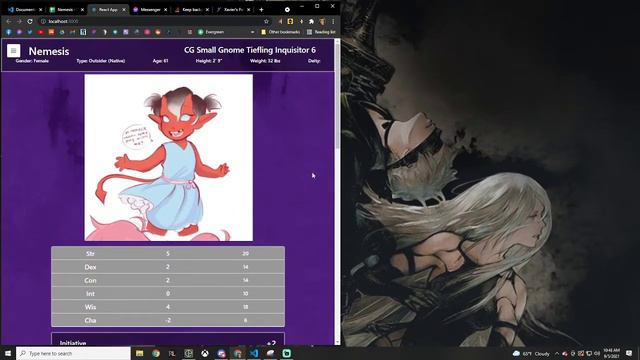640x360 pixels.
Task: Open the Windows Start menu
Action: [8, 353]
